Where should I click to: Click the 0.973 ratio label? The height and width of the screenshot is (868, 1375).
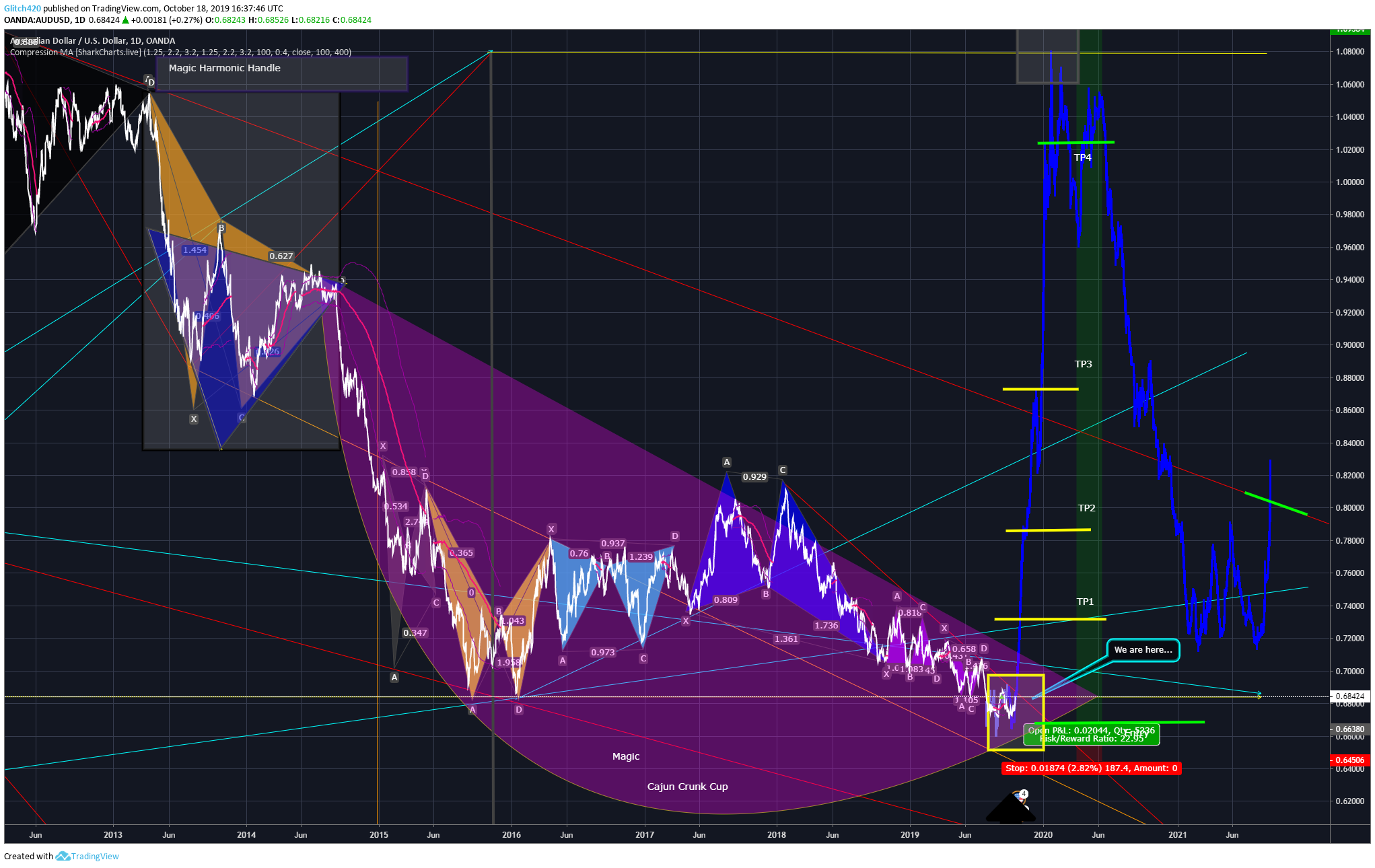tap(602, 652)
